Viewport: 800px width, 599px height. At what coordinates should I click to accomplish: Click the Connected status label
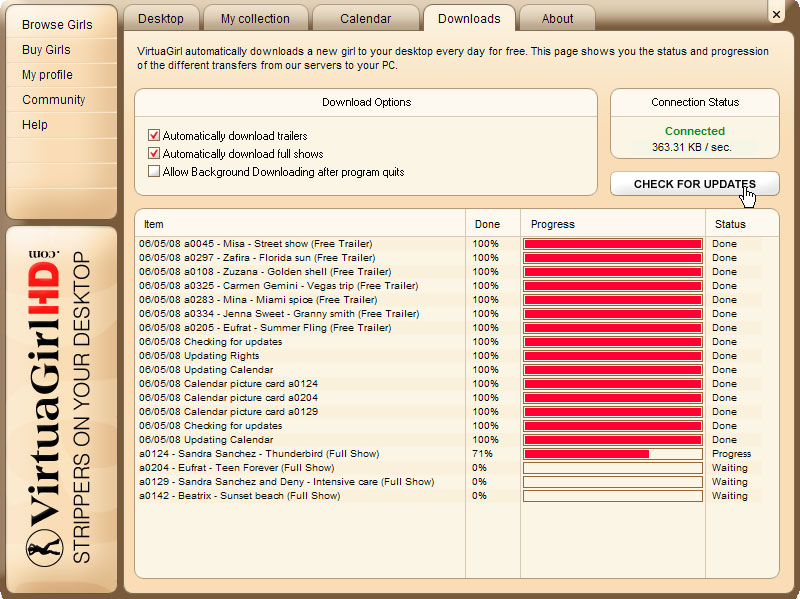[694, 131]
